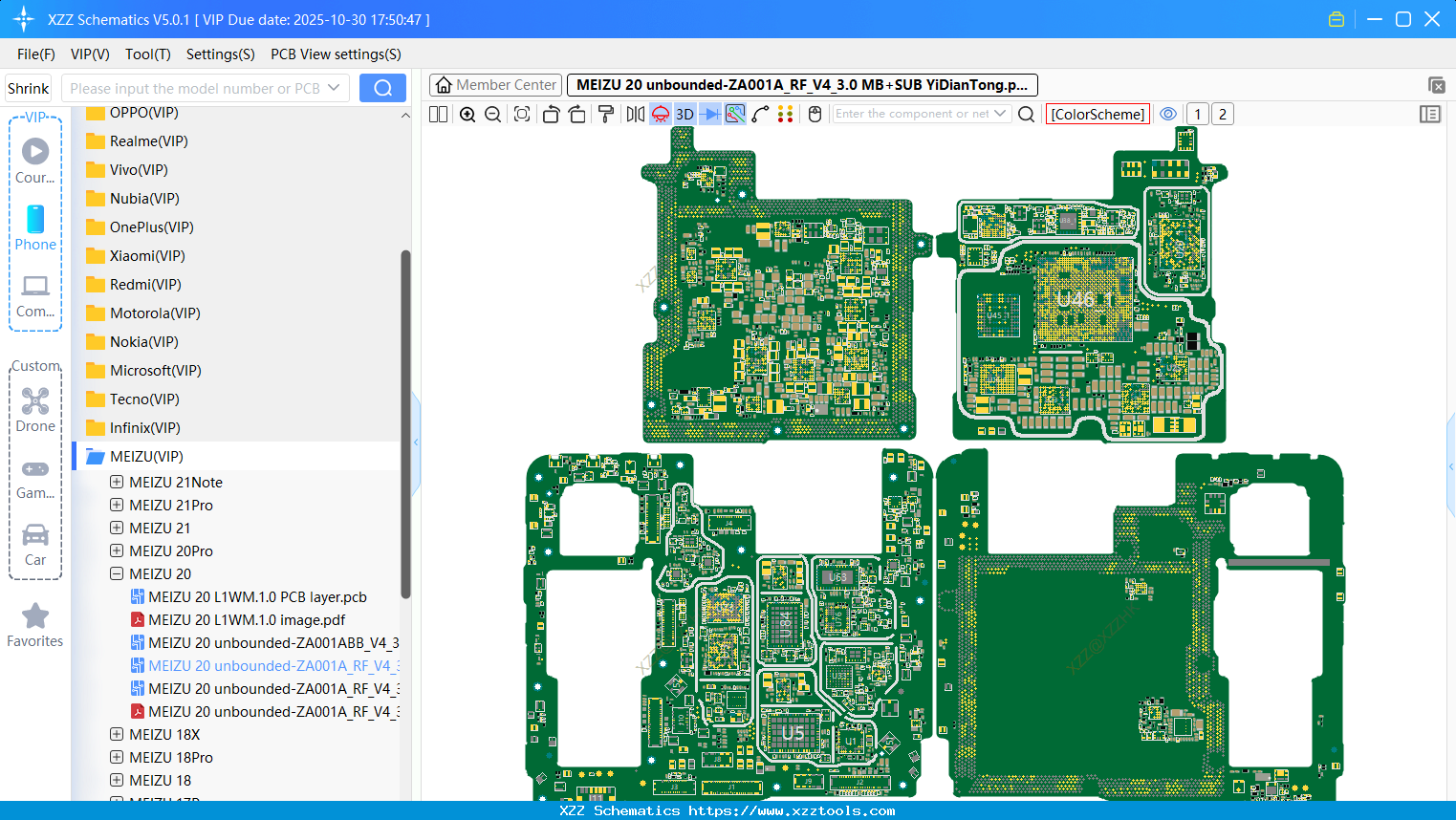Viewport: 1456px width, 820px height.
Task: Open the ColorScheme settings
Action: tap(1097, 114)
